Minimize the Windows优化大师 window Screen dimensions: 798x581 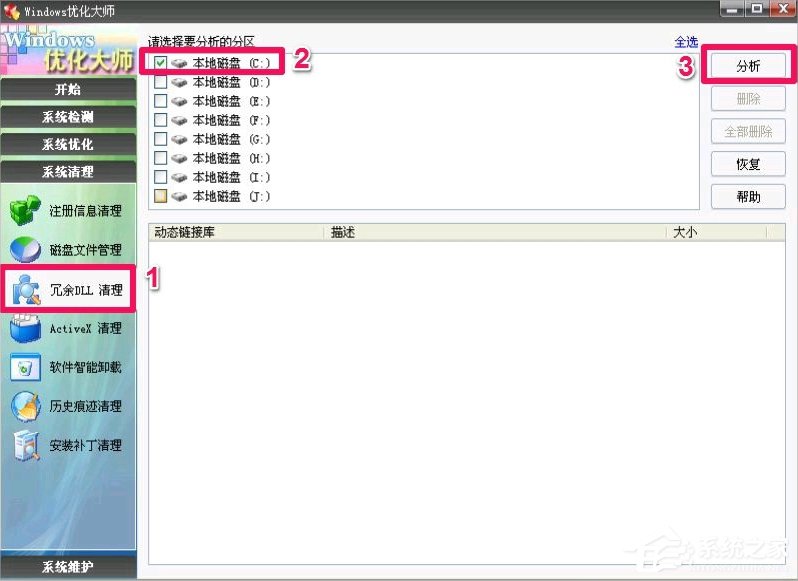tap(732, 9)
